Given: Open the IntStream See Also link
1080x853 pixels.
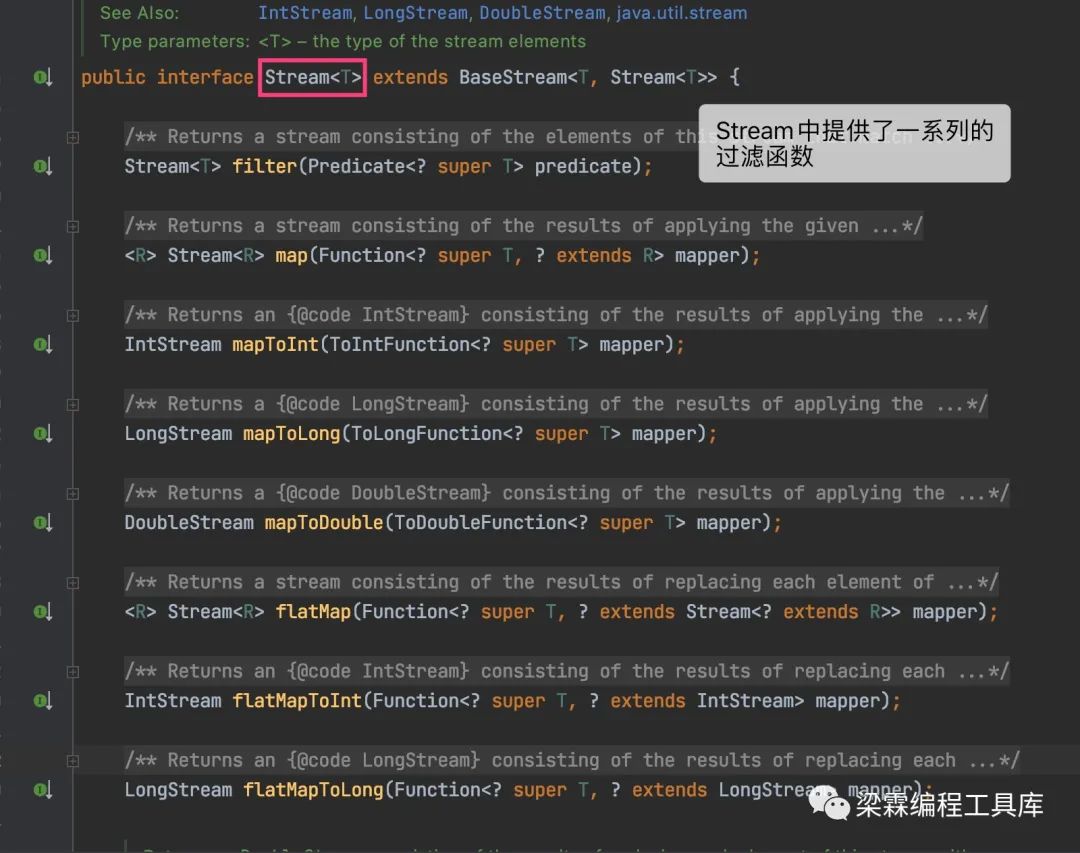Looking at the screenshot, I should (304, 13).
